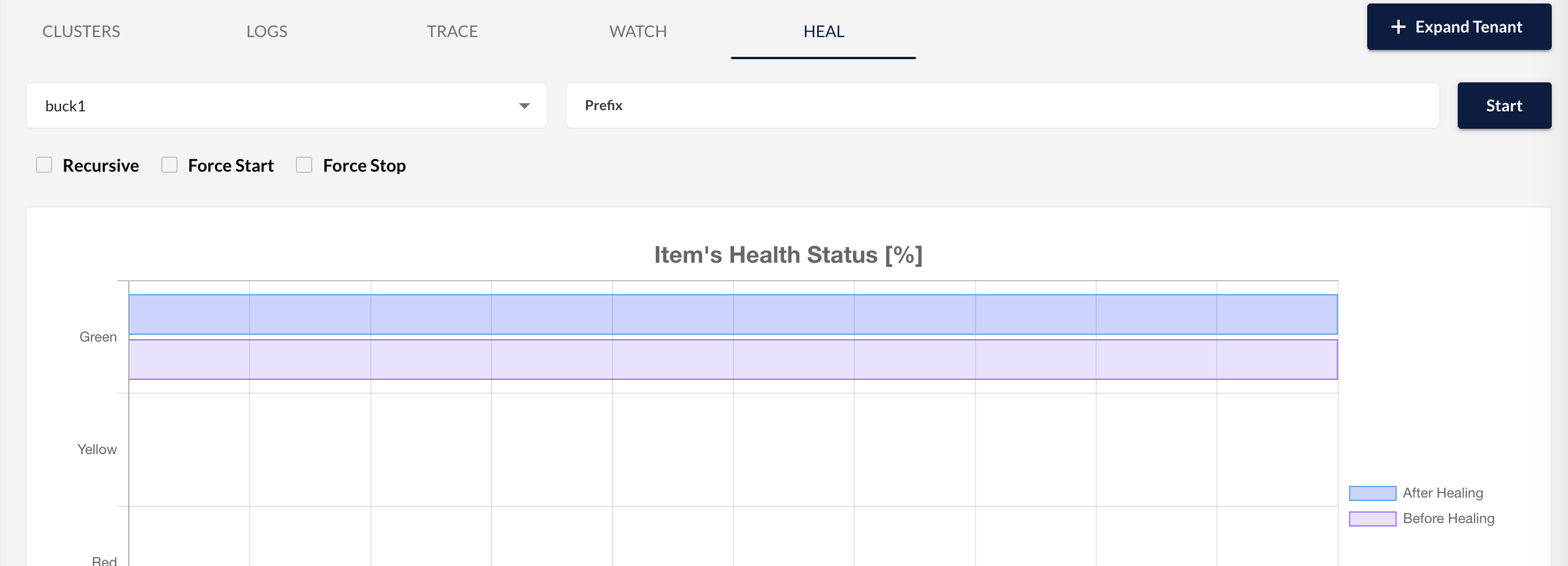
Task: Click the Before Healing legend label
Action: click(x=1448, y=518)
